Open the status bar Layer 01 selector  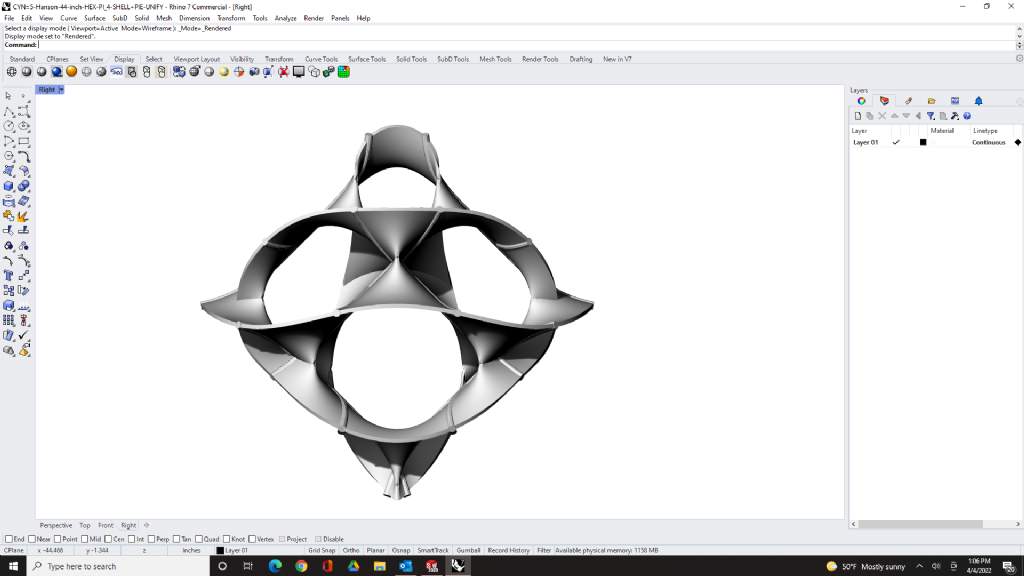coord(234,550)
